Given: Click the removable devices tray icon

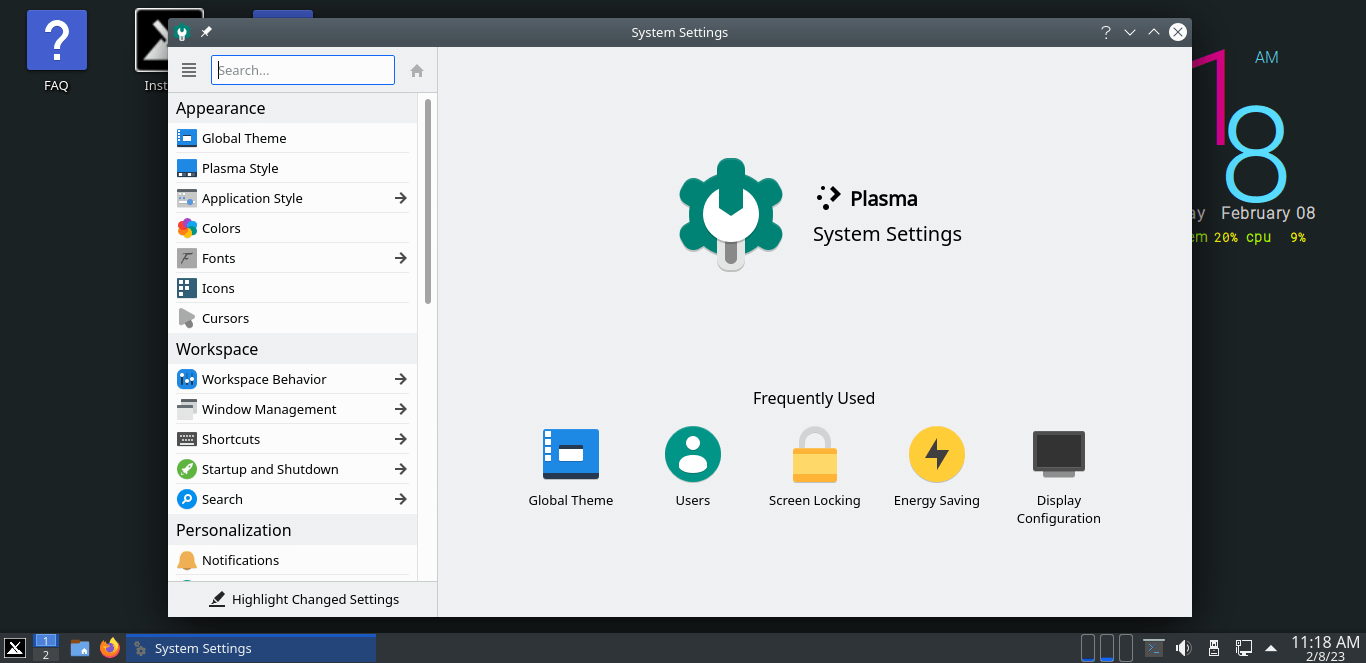Looking at the screenshot, I should (1213, 648).
